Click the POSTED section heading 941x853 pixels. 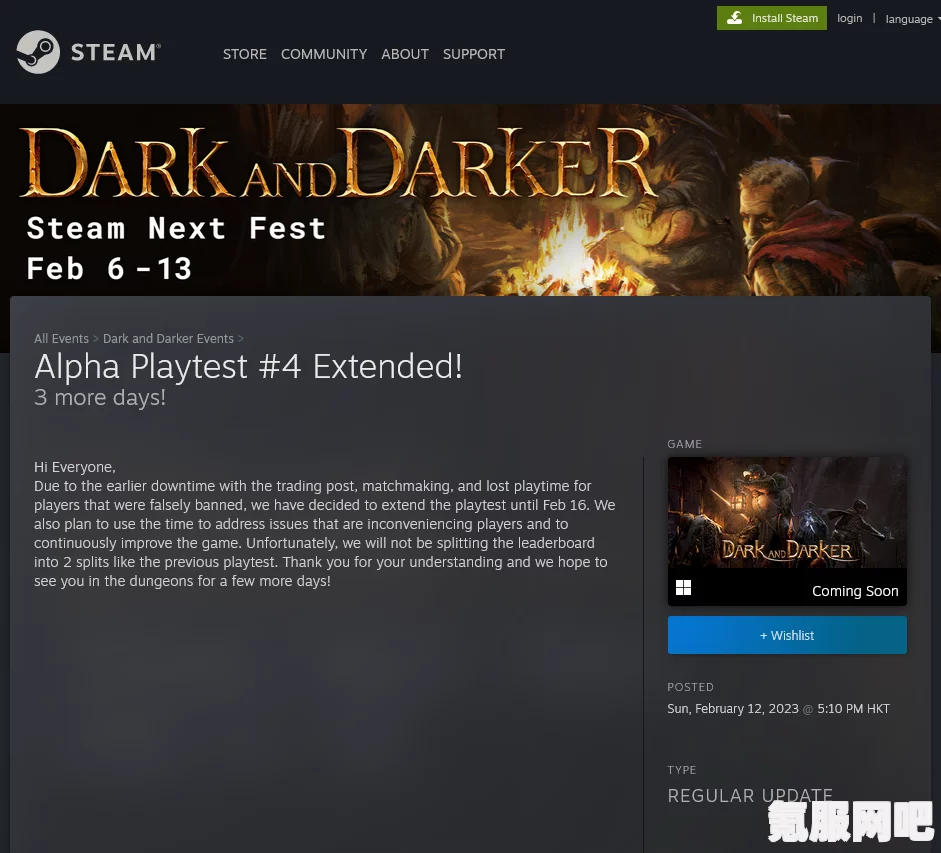tap(690, 687)
